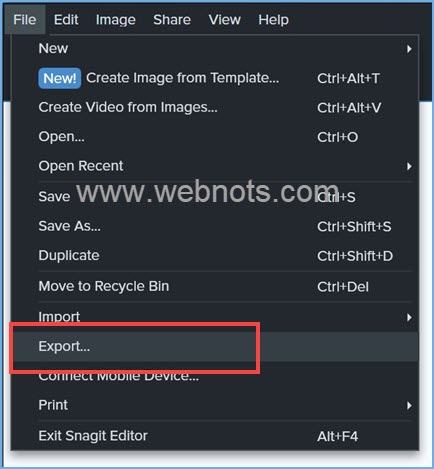Viewport: 434px width, 469px height.
Task: Select Duplicate in the File menu
Action: tap(215, 256)
